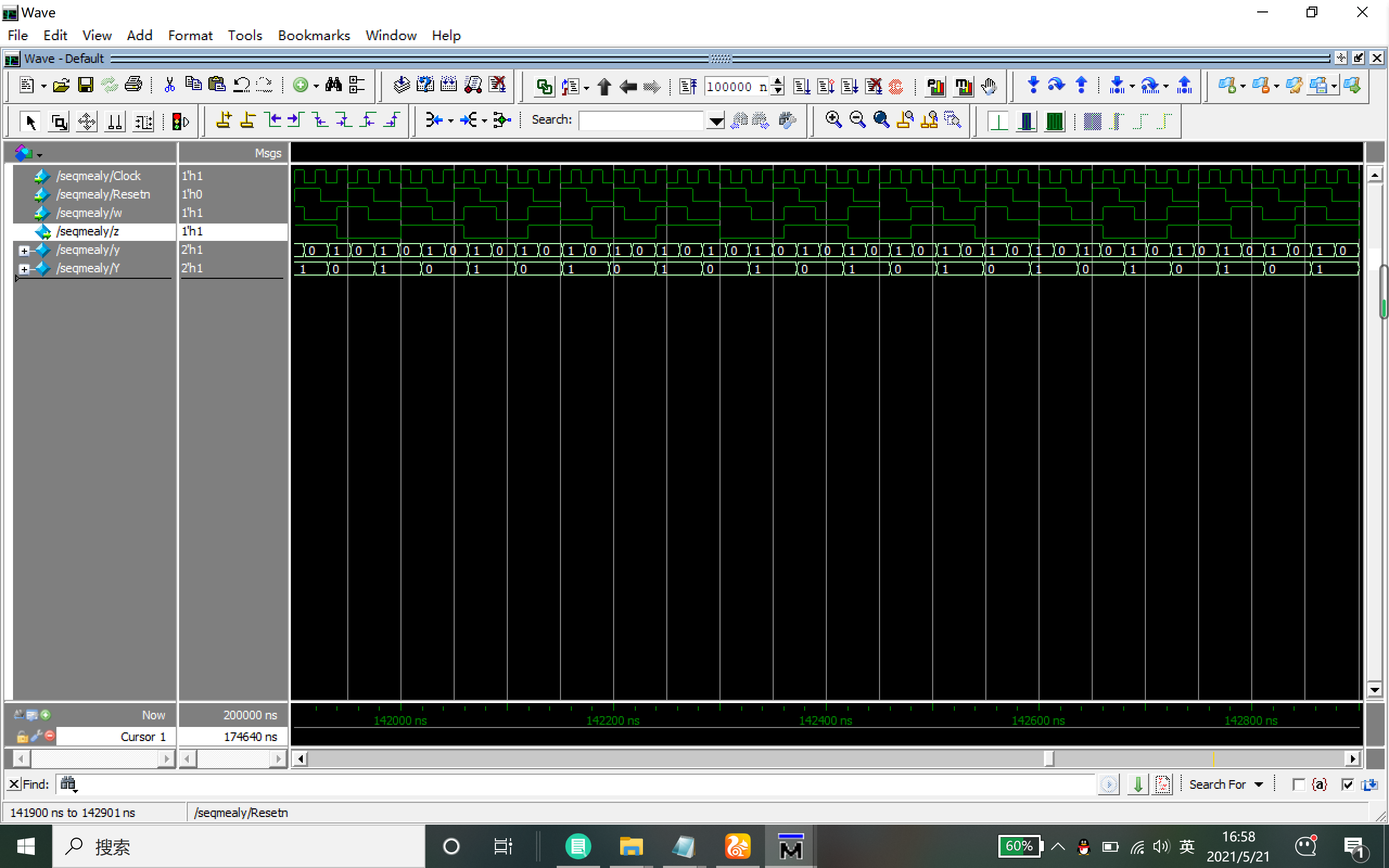
Task: Click the horizontal waveform scrollbar thumb
Action: coord(1048,759)
